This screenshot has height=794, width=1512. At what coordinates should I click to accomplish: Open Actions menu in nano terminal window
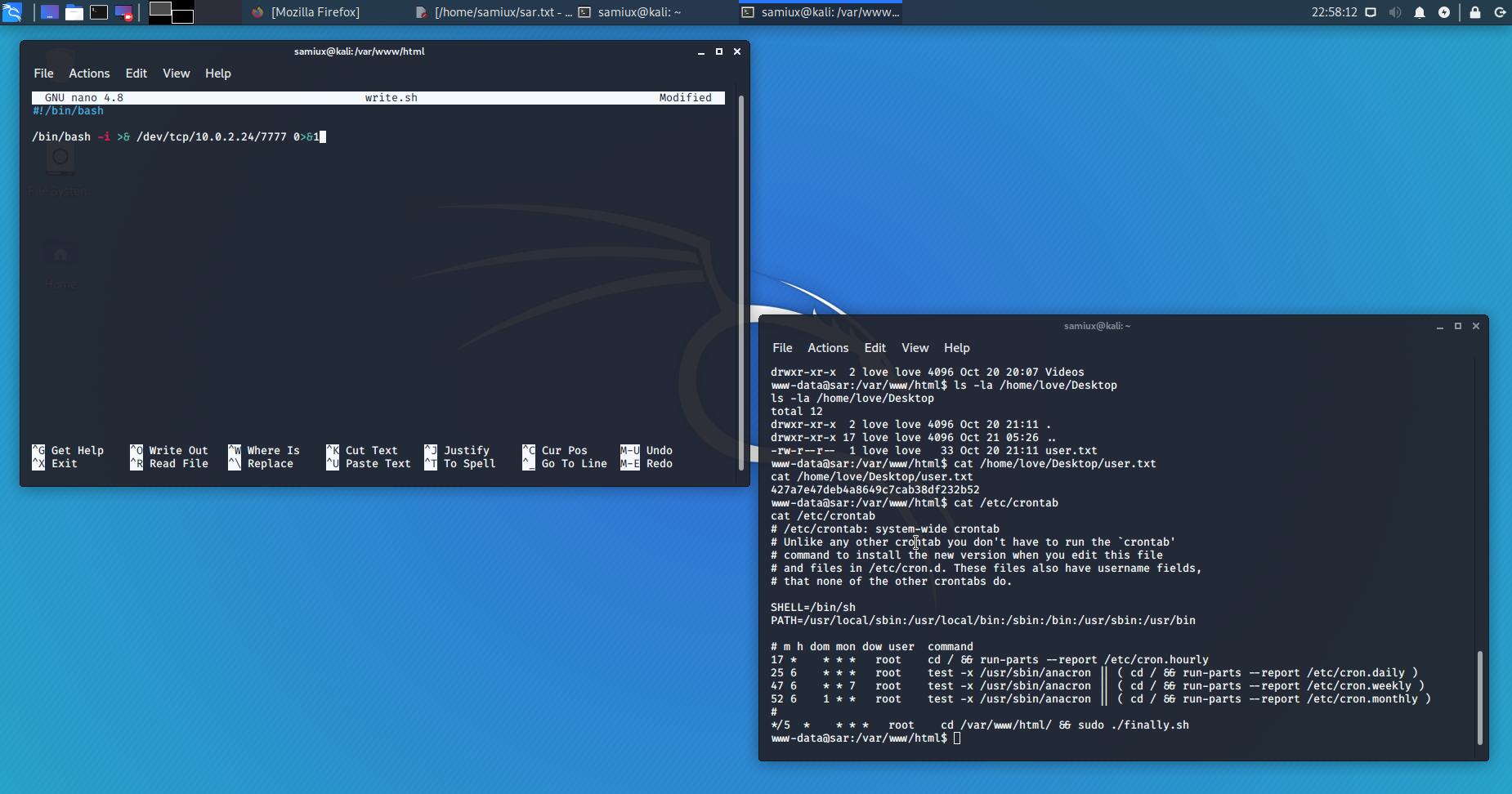click(x=89, y=74)
